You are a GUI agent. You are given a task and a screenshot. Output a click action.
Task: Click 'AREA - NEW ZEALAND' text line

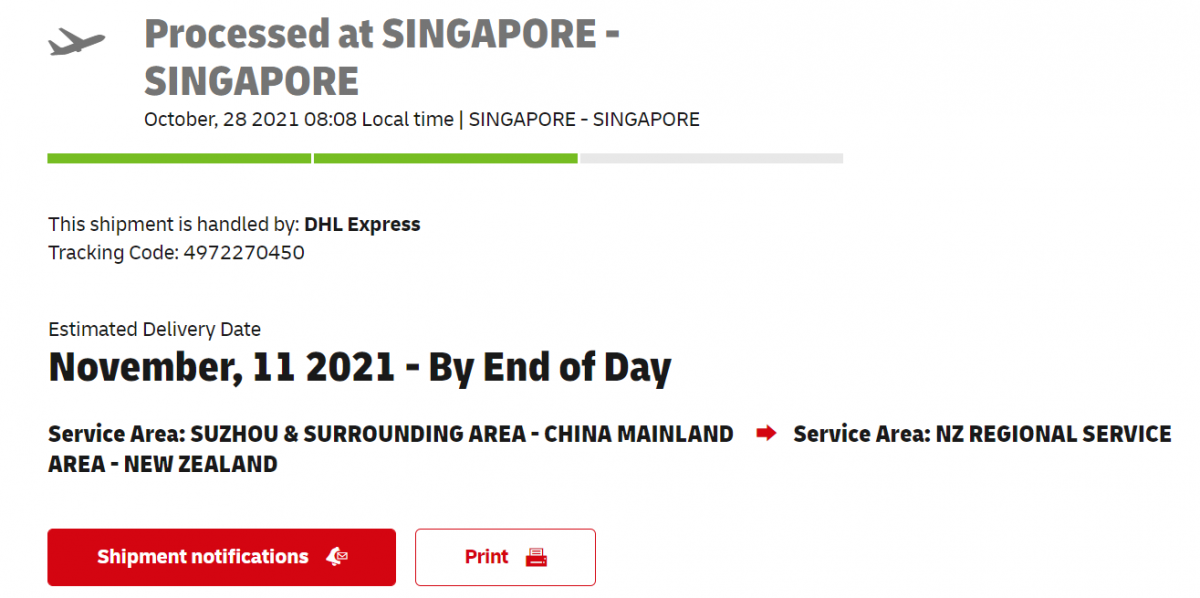click(x=163, y=464)
